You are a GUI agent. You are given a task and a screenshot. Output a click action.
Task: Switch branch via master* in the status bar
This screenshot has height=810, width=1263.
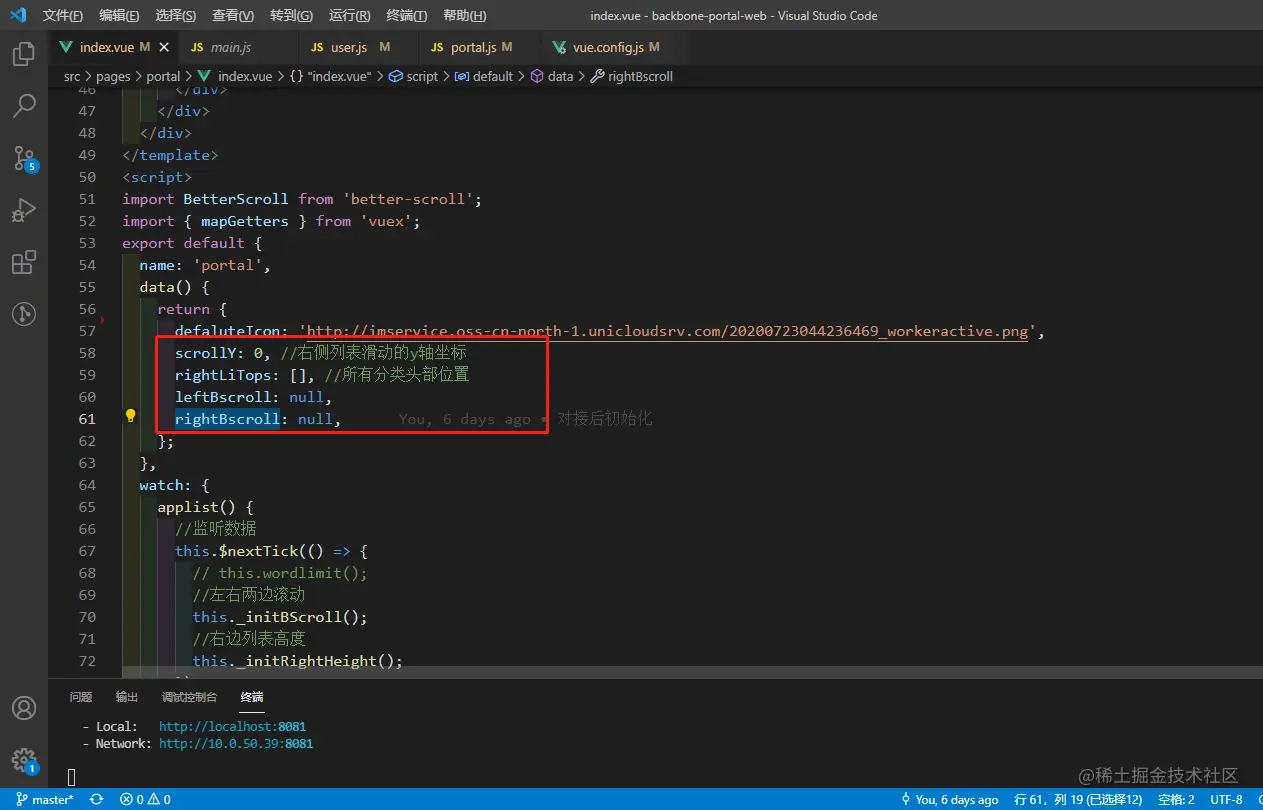[x=44, y=799]
